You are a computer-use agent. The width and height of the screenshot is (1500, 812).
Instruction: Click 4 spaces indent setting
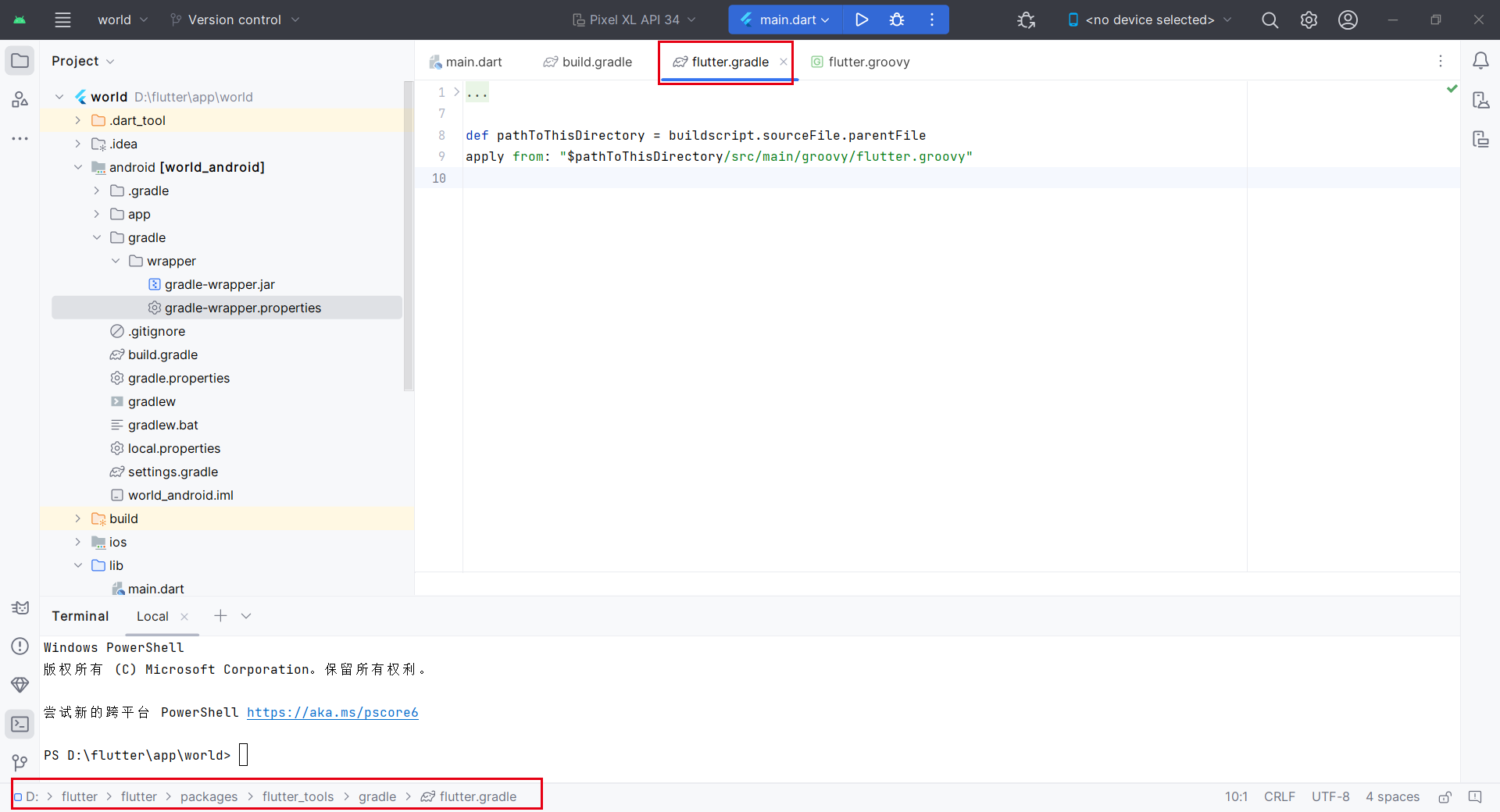(1393, 796)
